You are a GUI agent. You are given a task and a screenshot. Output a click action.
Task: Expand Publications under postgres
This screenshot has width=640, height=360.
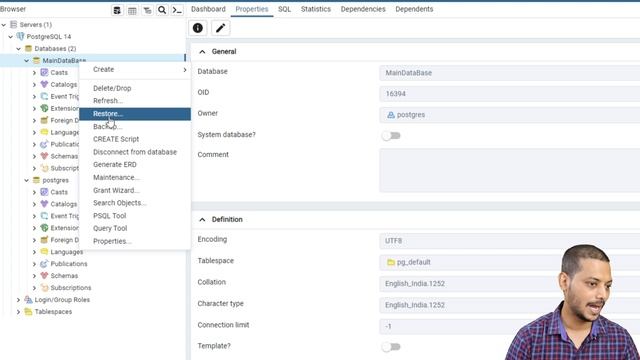coord(34,264)
